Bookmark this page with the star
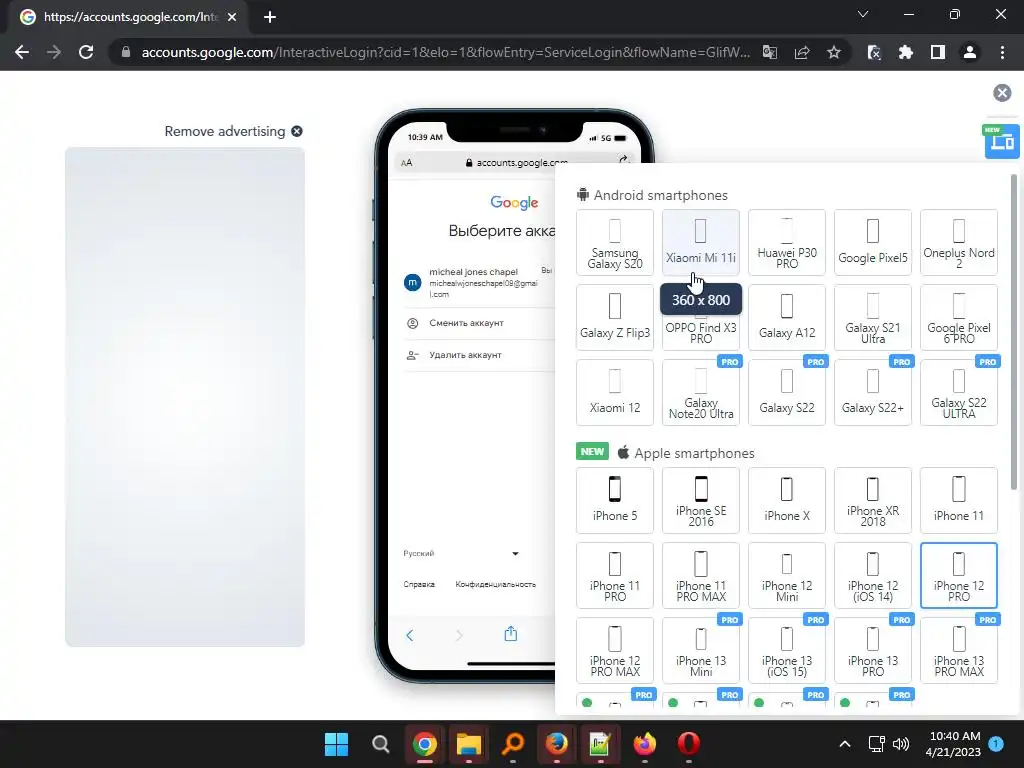1024x768 pixels. 834,52
